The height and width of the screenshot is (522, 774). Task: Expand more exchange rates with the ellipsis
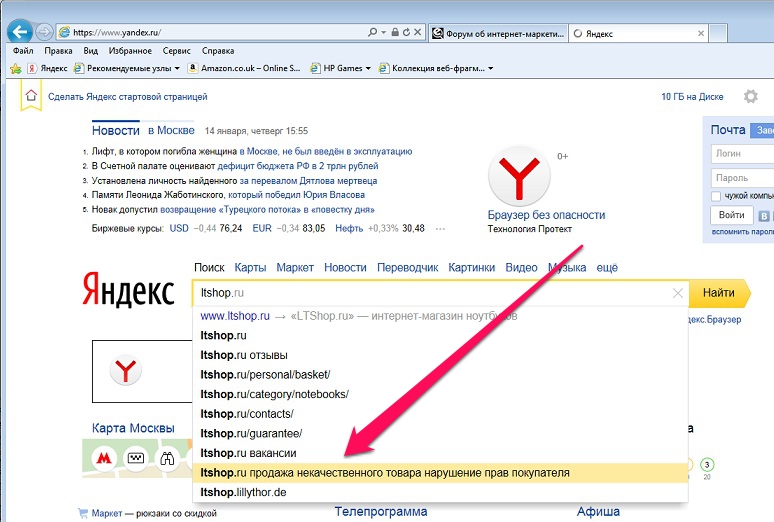(x=440, y=229)
